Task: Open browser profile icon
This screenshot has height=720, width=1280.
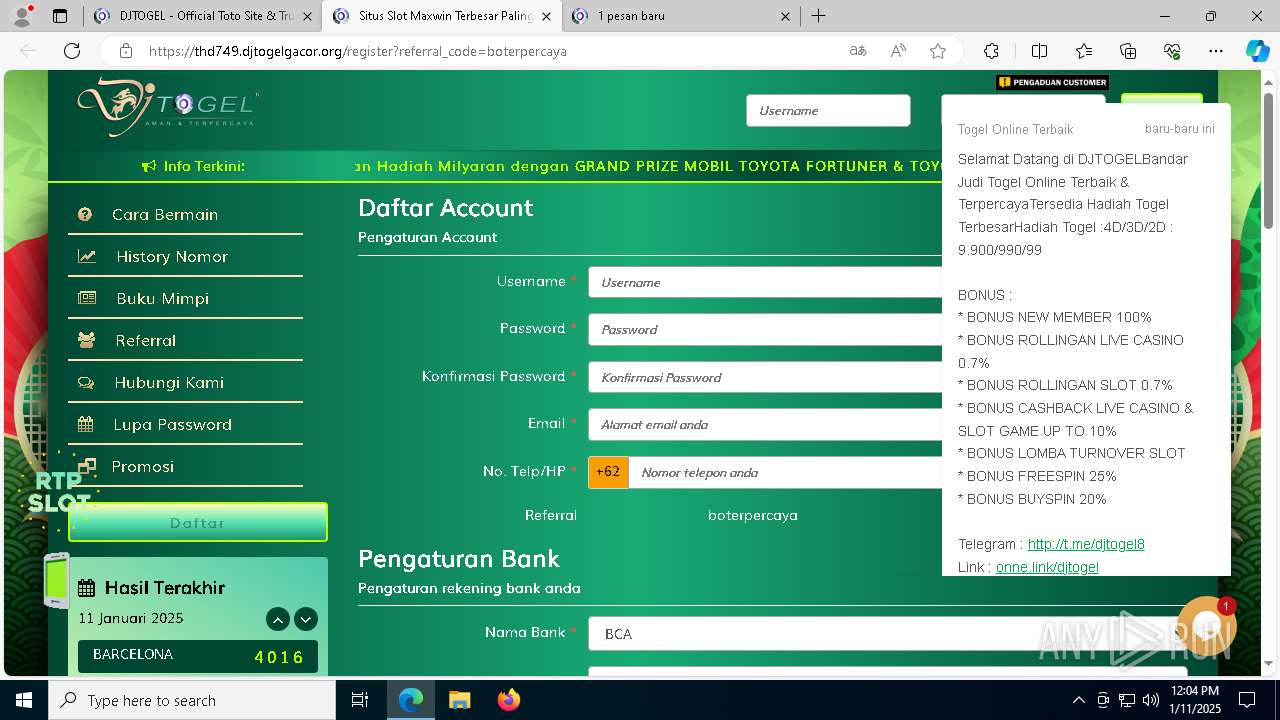Action: click(x=22, y=16)
